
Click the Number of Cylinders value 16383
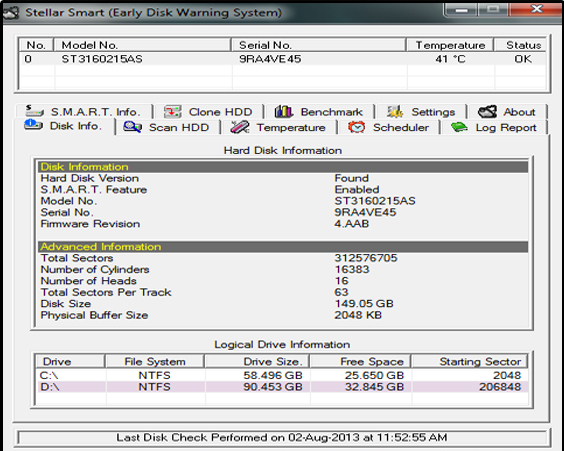[x=352, y=269]
